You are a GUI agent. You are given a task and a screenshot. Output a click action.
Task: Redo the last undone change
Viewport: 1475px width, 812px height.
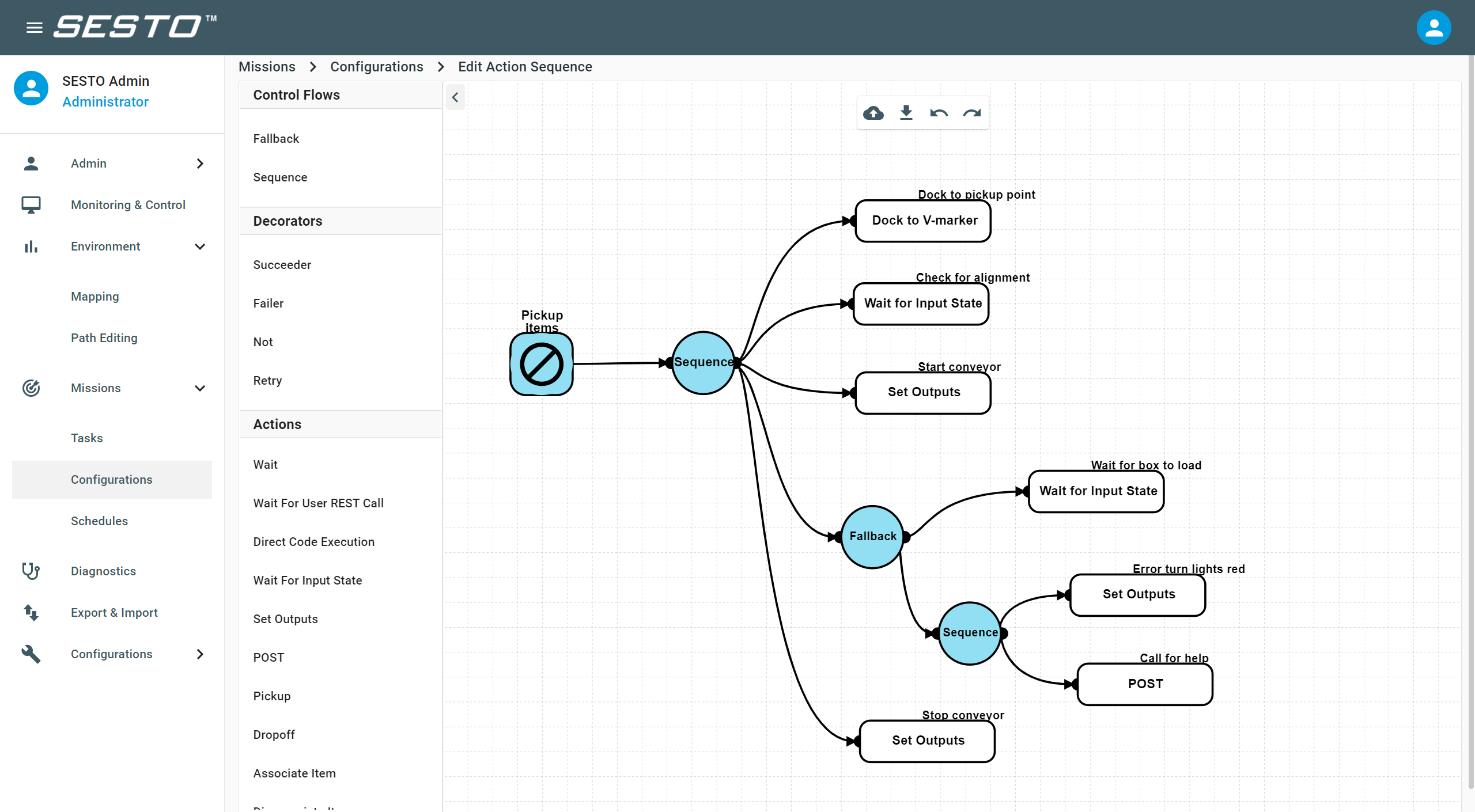(x=971, y=113)
